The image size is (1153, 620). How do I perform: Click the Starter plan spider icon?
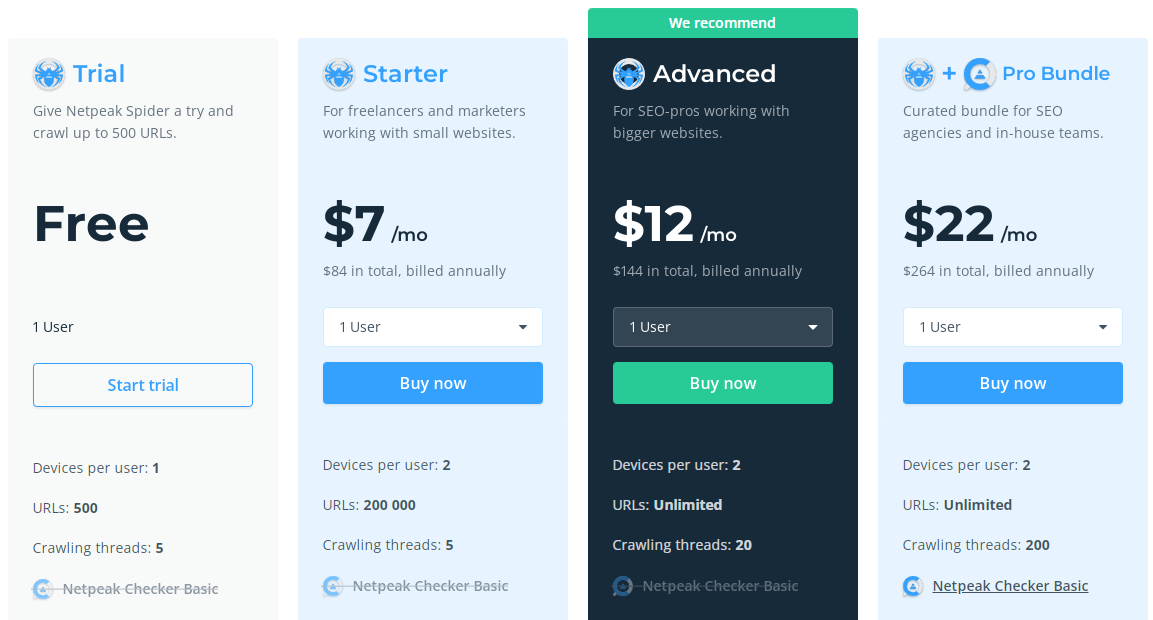(x=338, y=74)
